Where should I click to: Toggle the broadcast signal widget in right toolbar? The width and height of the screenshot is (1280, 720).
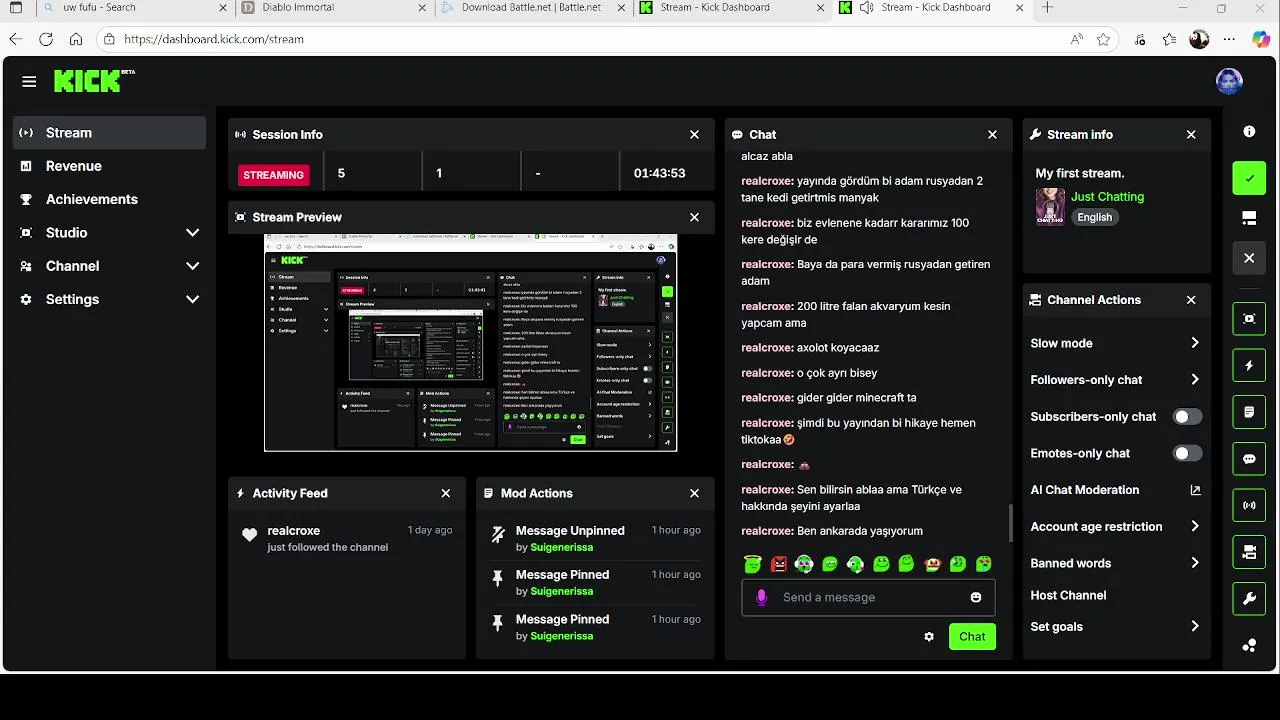[1249, 505]
